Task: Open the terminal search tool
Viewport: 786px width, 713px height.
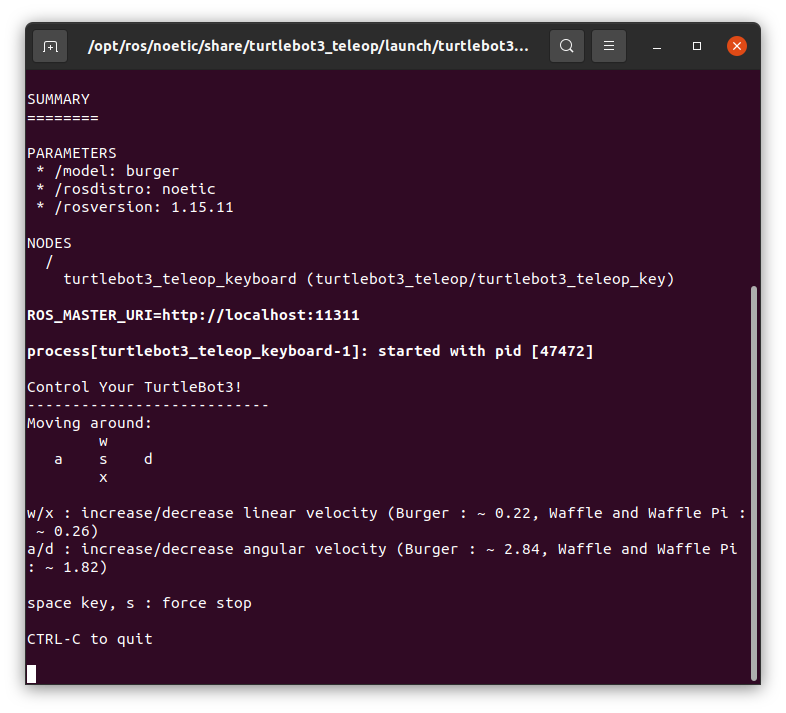Action: pyautogui.click(x=566, y=46)
